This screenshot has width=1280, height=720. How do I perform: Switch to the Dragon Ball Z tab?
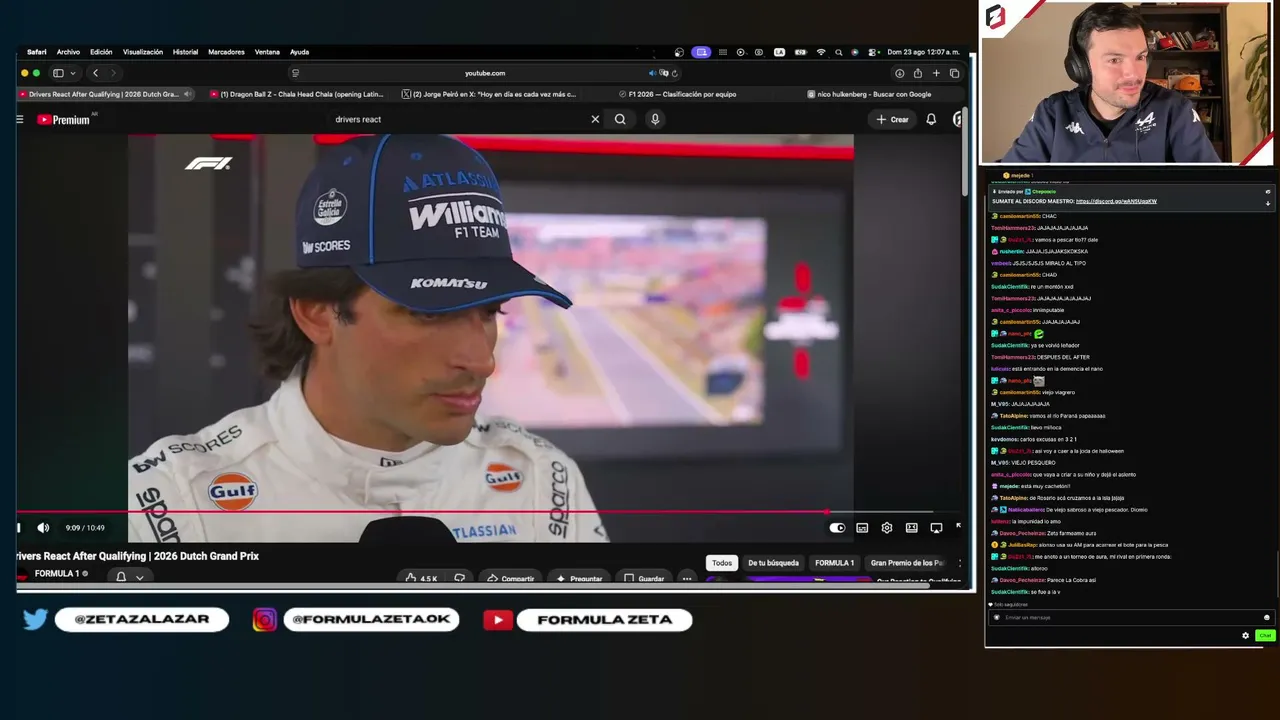[297, 94]
